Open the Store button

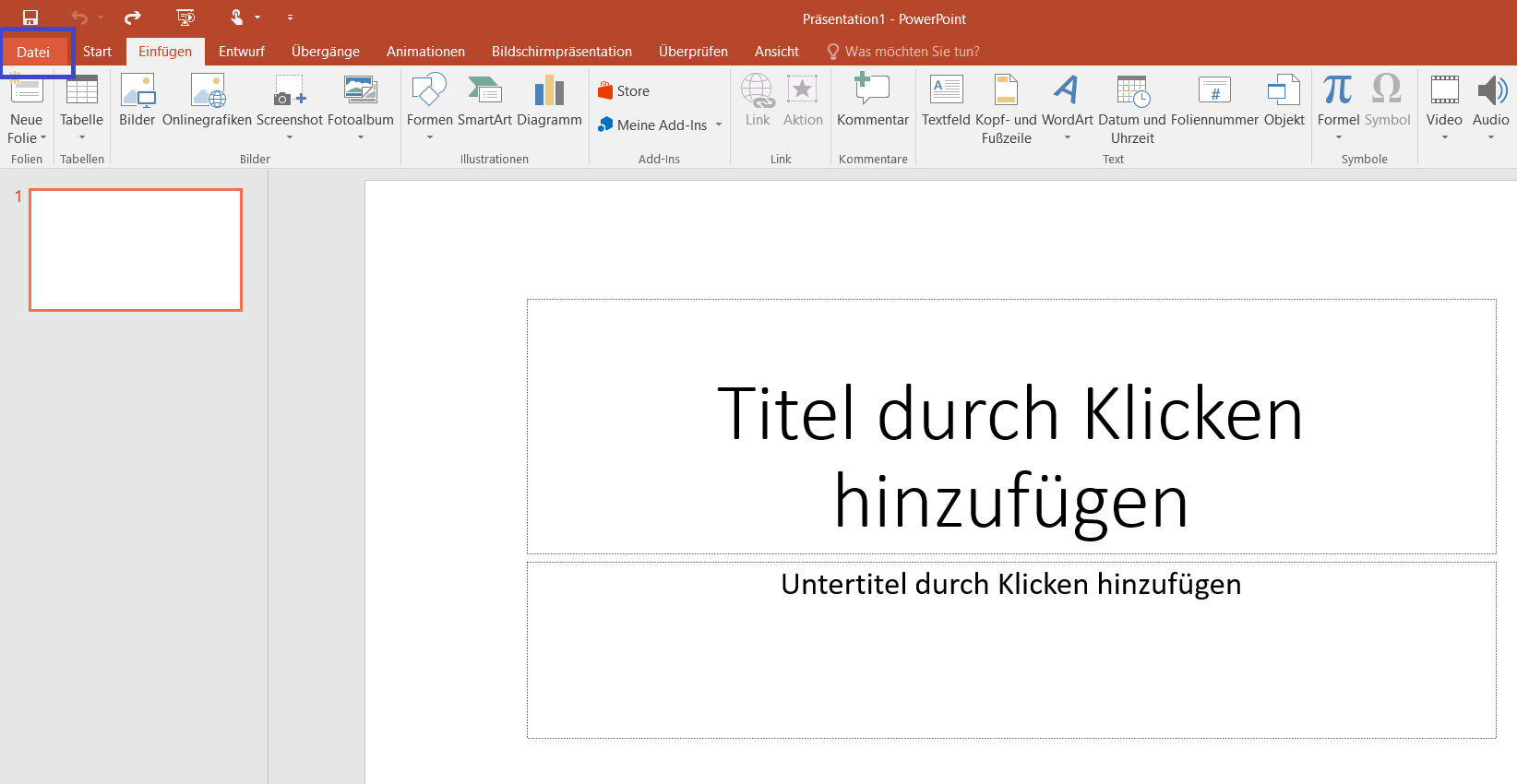(x=624, y=91)
